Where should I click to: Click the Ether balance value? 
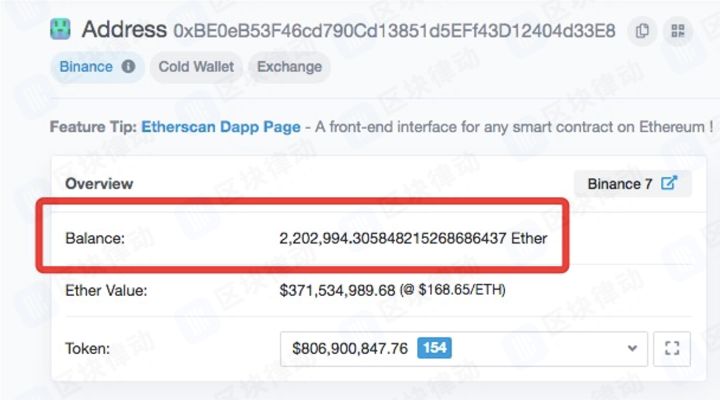click(x=413, y=238)
